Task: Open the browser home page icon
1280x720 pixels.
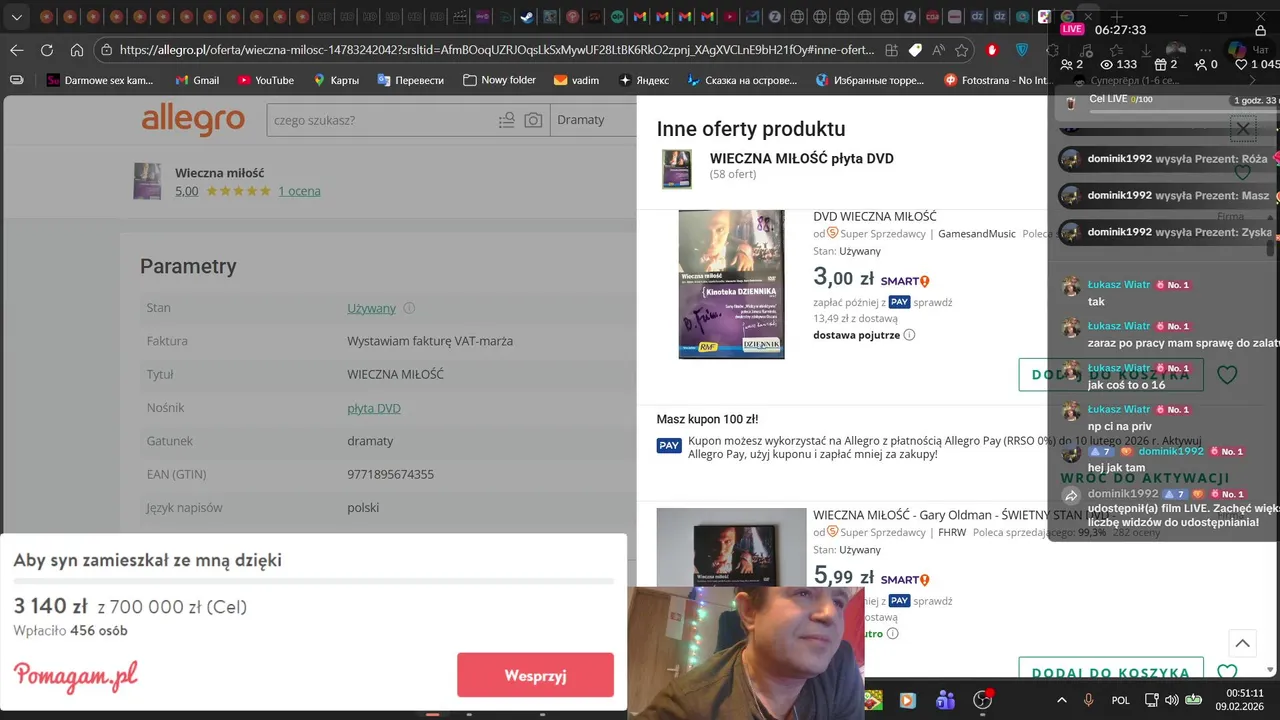Action: tap(77, 50)
